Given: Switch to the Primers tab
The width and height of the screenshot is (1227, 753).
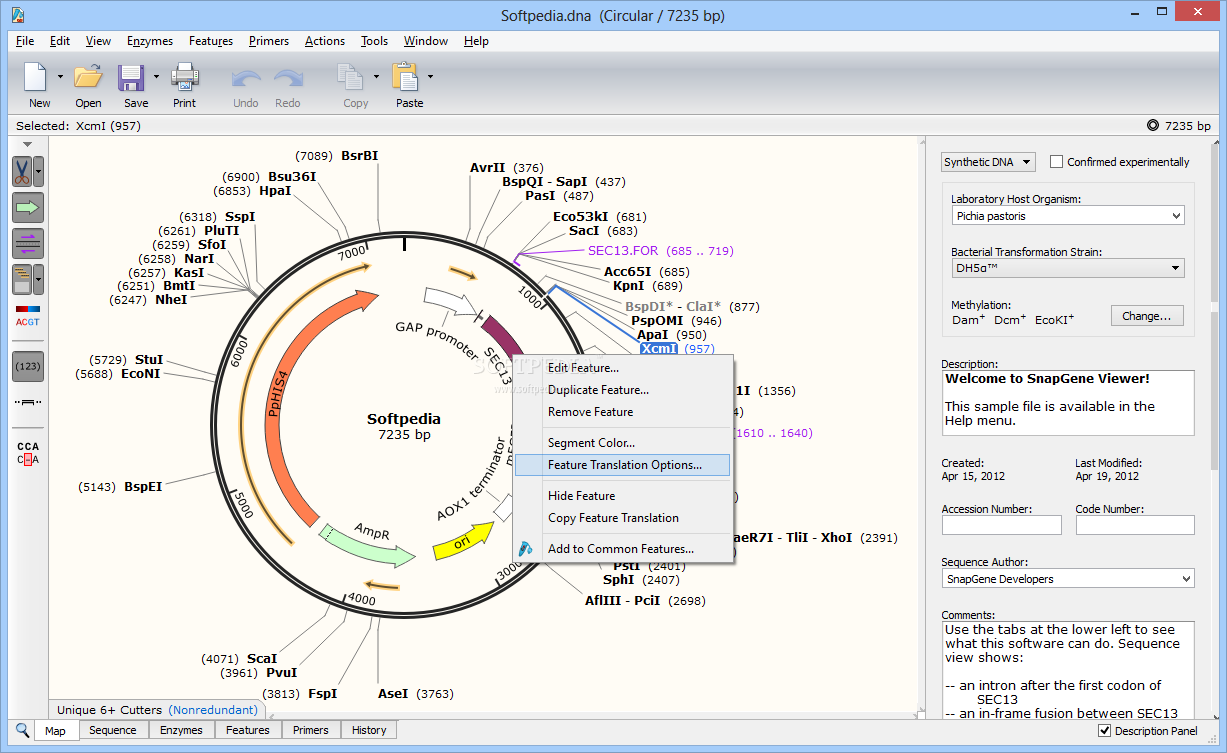Looking at the screenshot, I should (x=311, y=730).
